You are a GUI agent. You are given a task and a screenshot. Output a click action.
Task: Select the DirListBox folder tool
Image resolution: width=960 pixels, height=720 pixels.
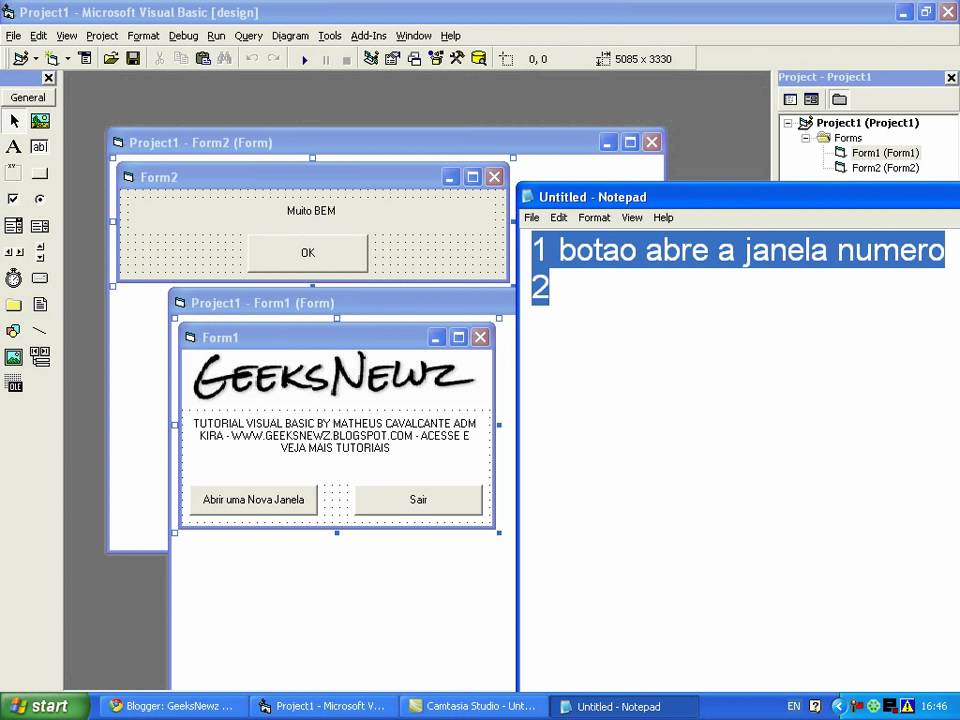coord(13,304)
